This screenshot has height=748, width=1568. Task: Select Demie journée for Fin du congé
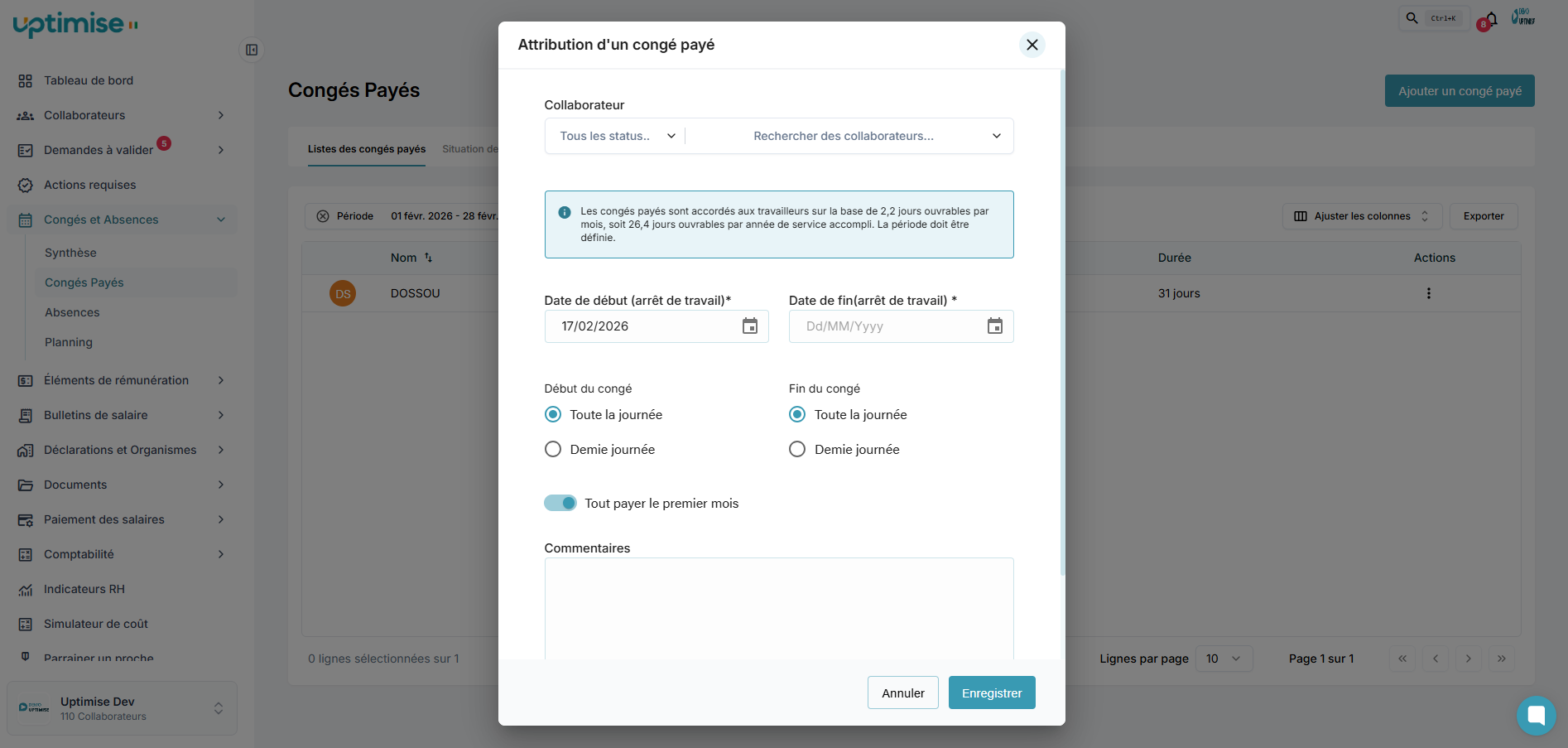tap(797, 449)
